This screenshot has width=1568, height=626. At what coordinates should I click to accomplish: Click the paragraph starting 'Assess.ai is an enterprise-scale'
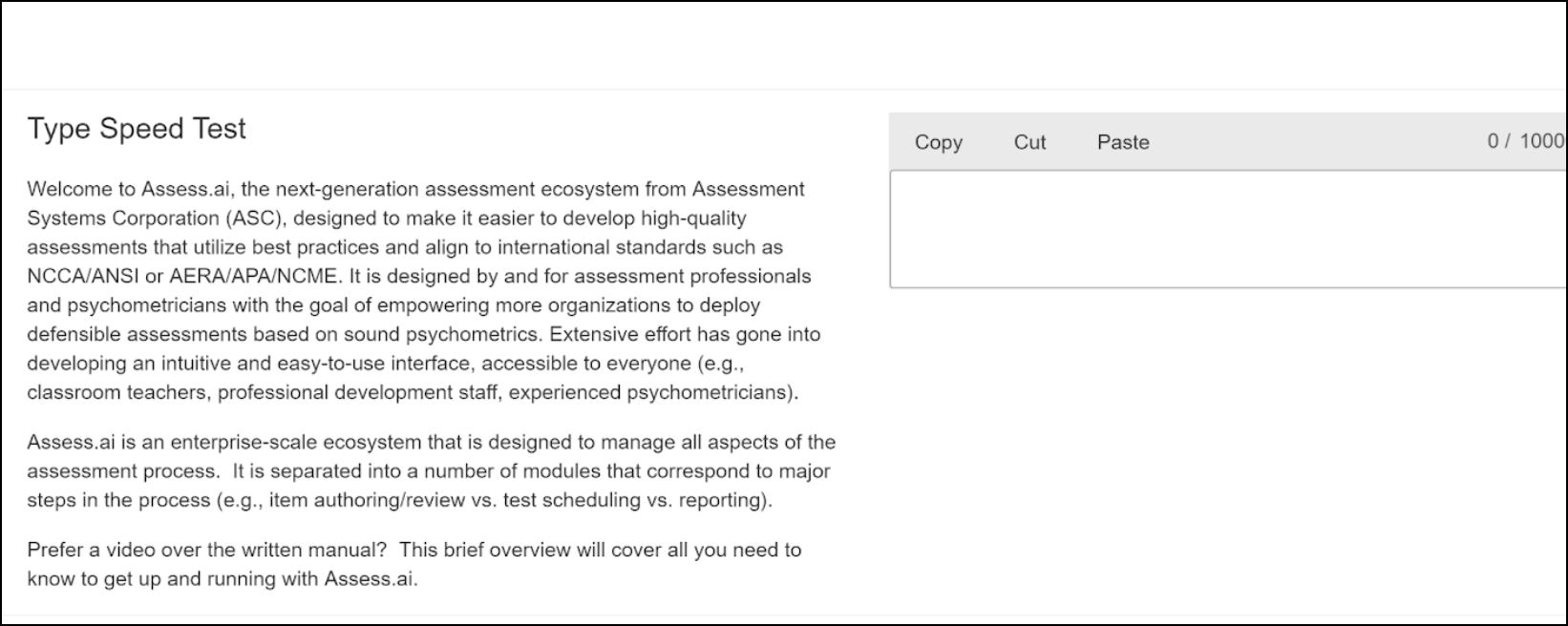pos(432,471)
